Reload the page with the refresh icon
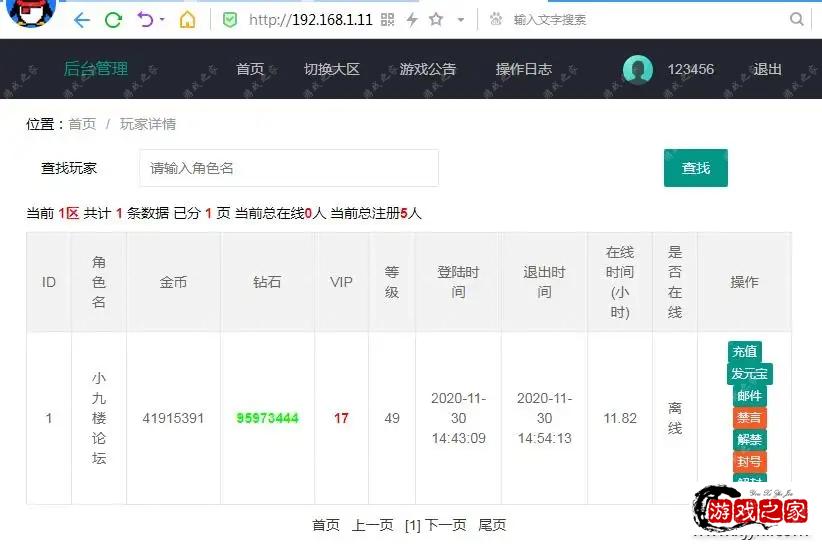Viewport: 822px width, 545px height. click(113, 19)
